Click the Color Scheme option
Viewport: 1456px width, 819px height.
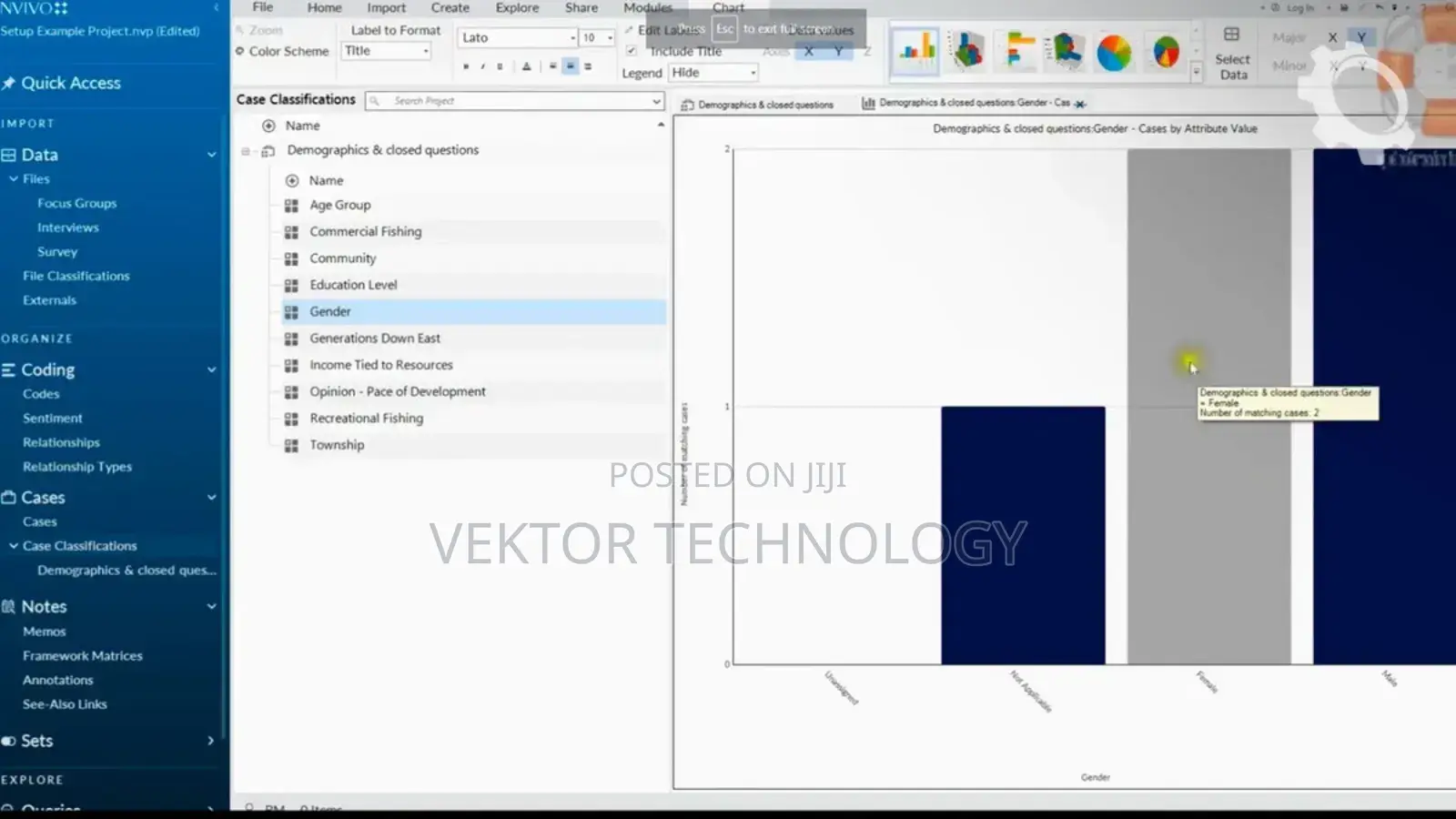[282, 51]
